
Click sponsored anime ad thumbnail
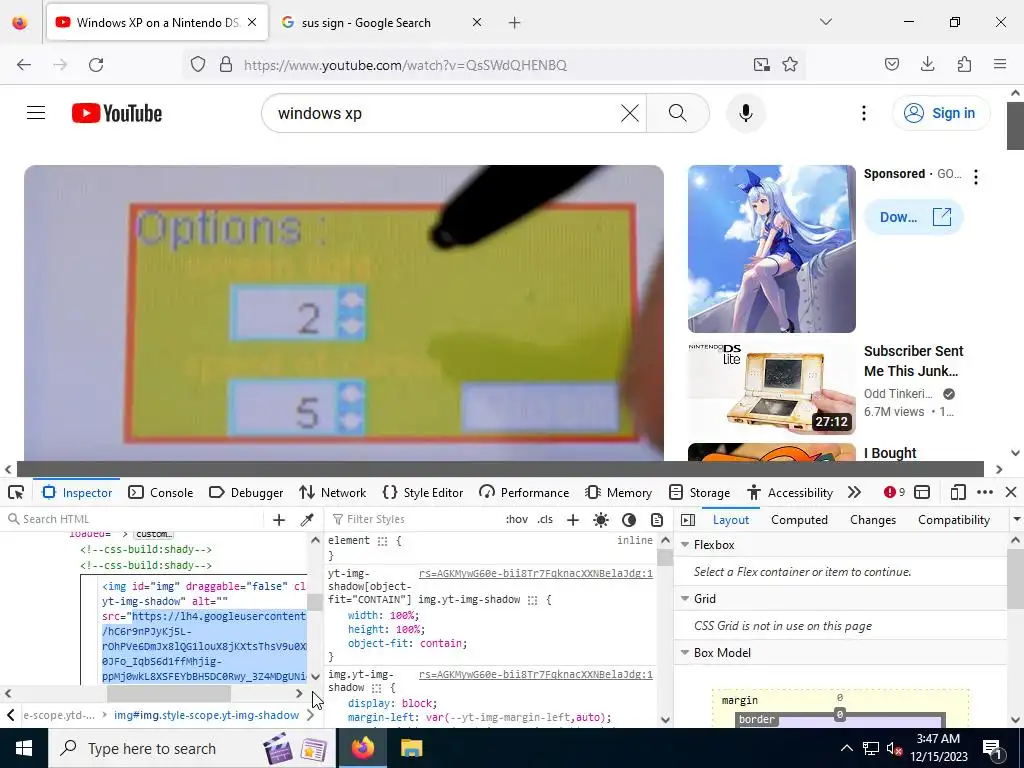tap(772, 249)
